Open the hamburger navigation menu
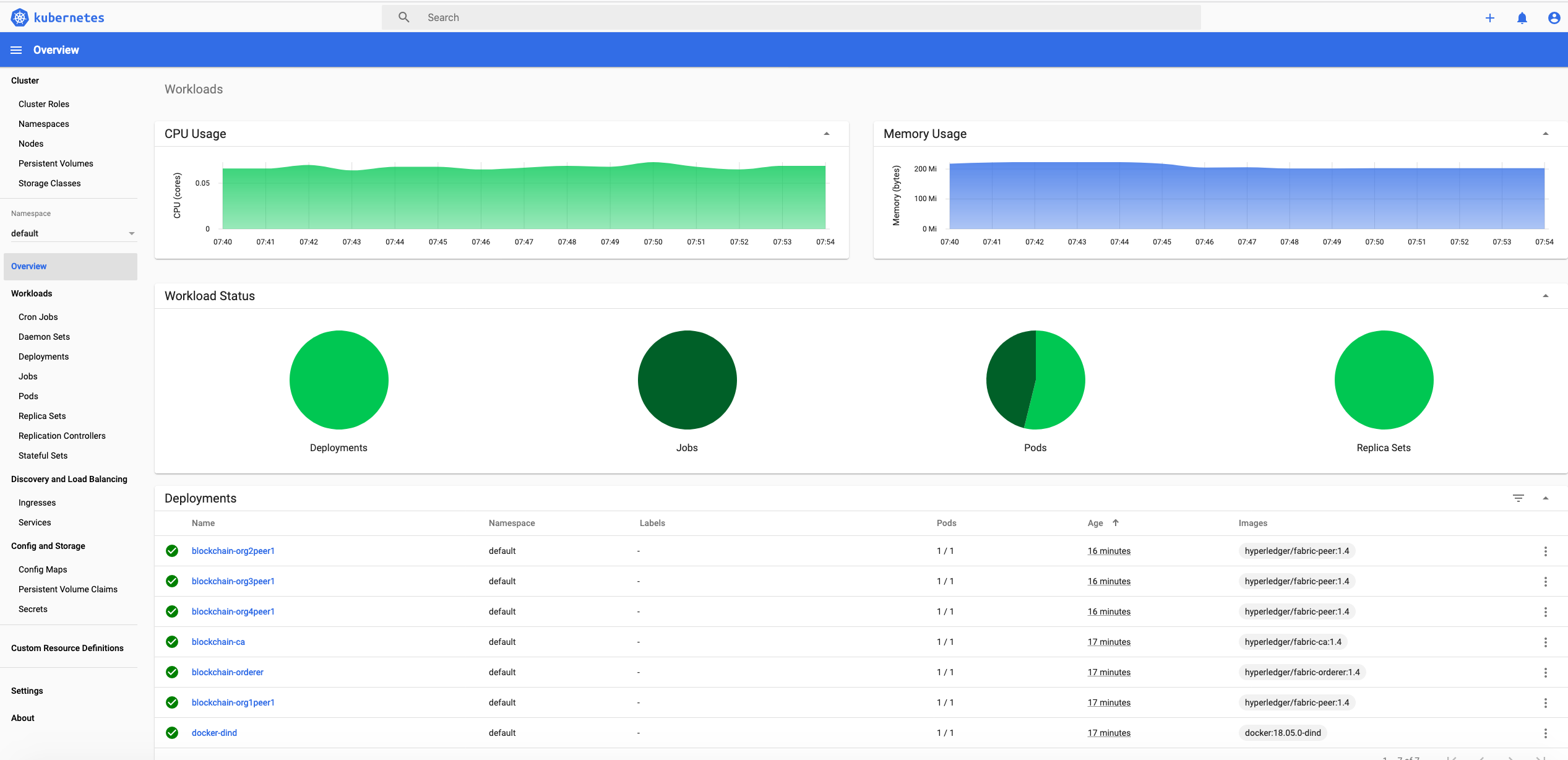 pyautogui.click(x=16, y=50)
